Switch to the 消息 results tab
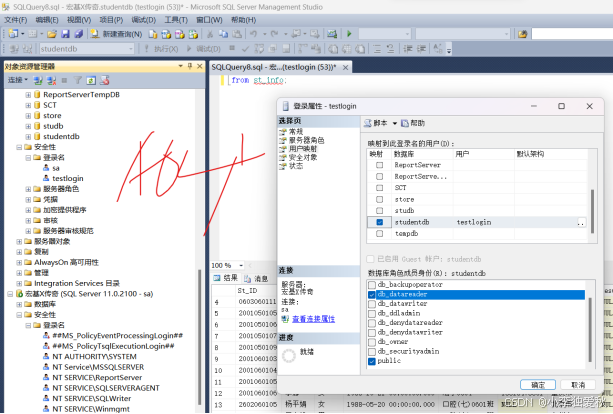Screen dimensions: 613x414 pos(256,278)
